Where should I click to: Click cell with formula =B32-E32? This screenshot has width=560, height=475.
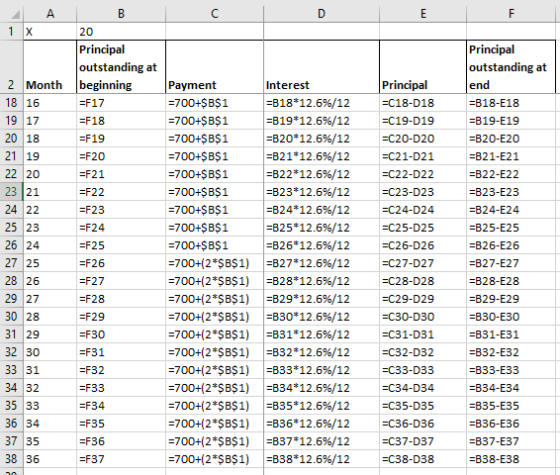tap(511, 352)
